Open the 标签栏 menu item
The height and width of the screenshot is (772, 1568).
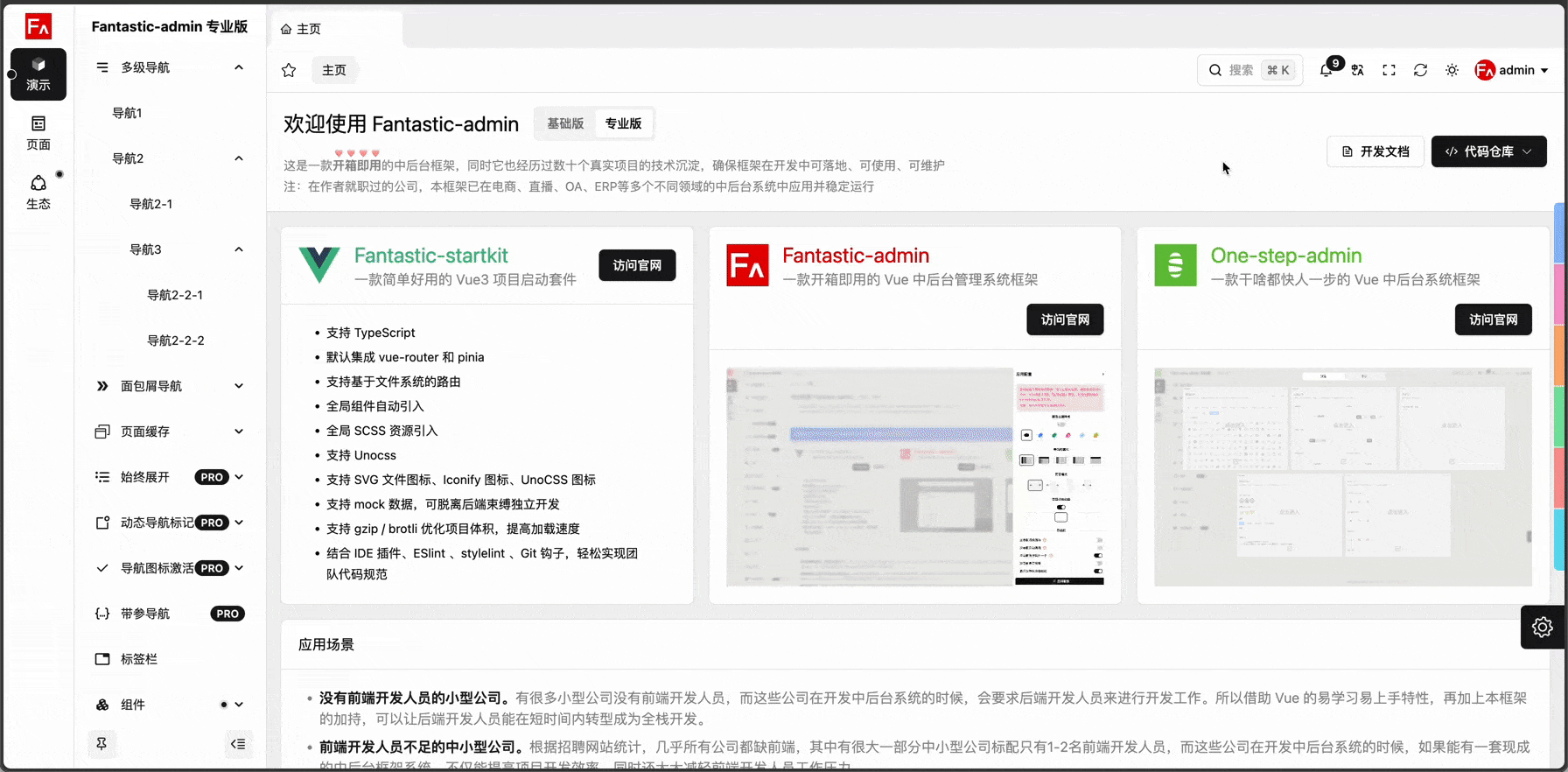click(x=139, y=659)
